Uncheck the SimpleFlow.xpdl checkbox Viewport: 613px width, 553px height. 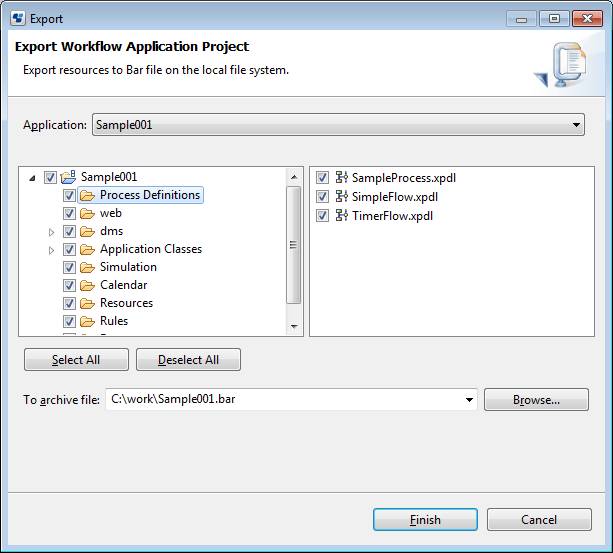point(322,197)
